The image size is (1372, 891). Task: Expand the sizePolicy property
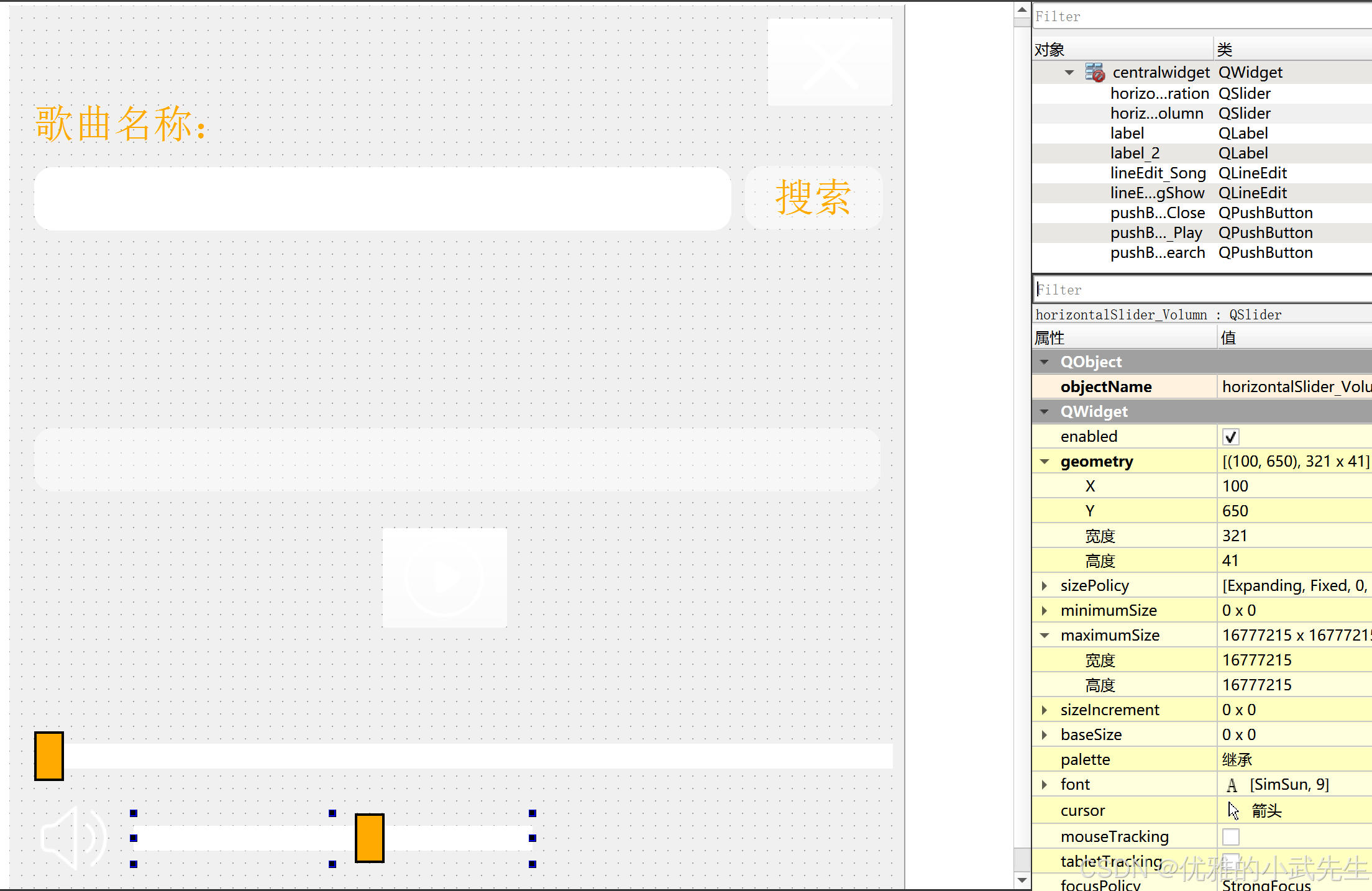(x=1045, y=586)
